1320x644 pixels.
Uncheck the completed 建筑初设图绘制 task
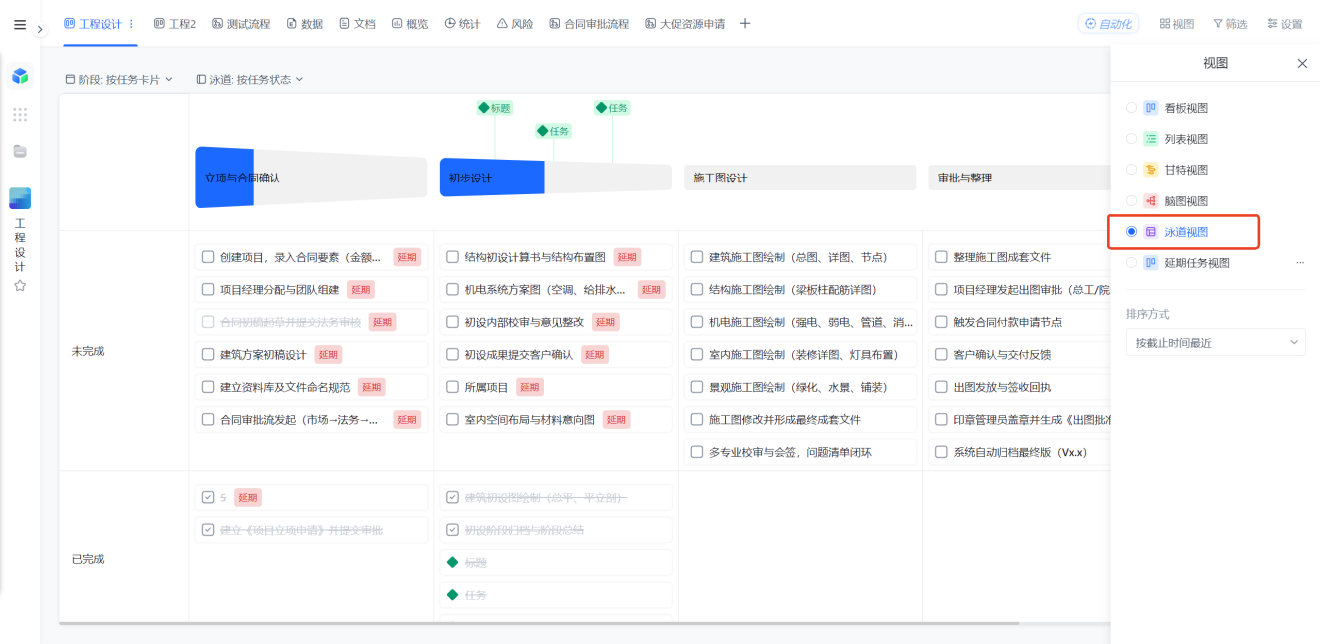(x=453, y=497)
